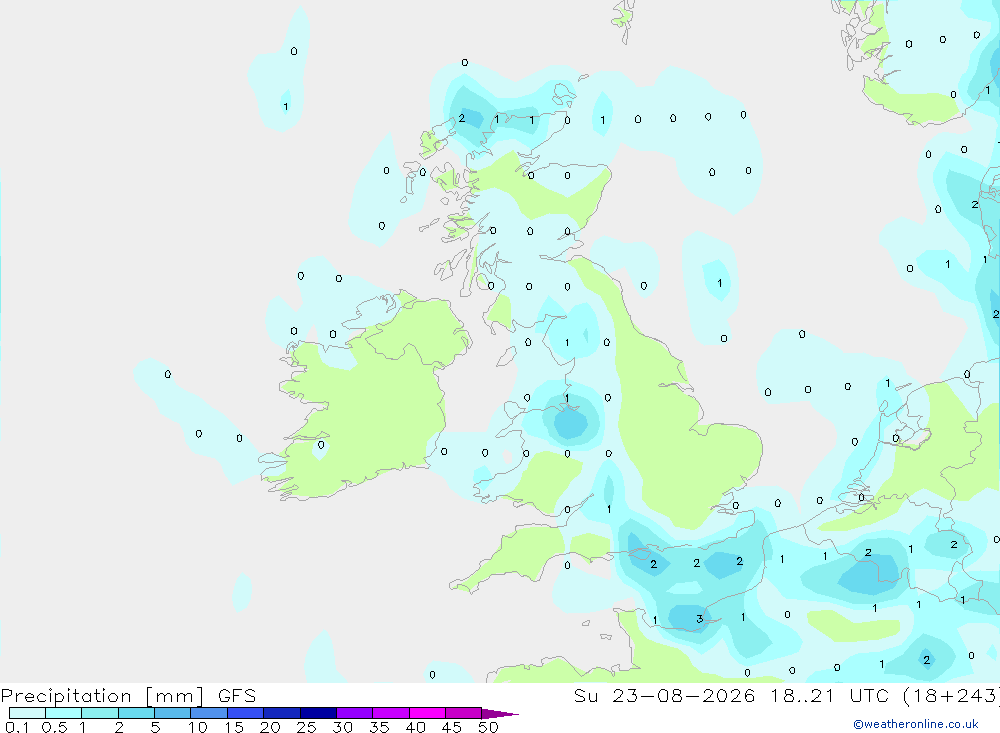Pick the 35–40 mm violet legend swatch
Image resolution: width=1000 pixels, height=733 pixels.
click(390, 713)
